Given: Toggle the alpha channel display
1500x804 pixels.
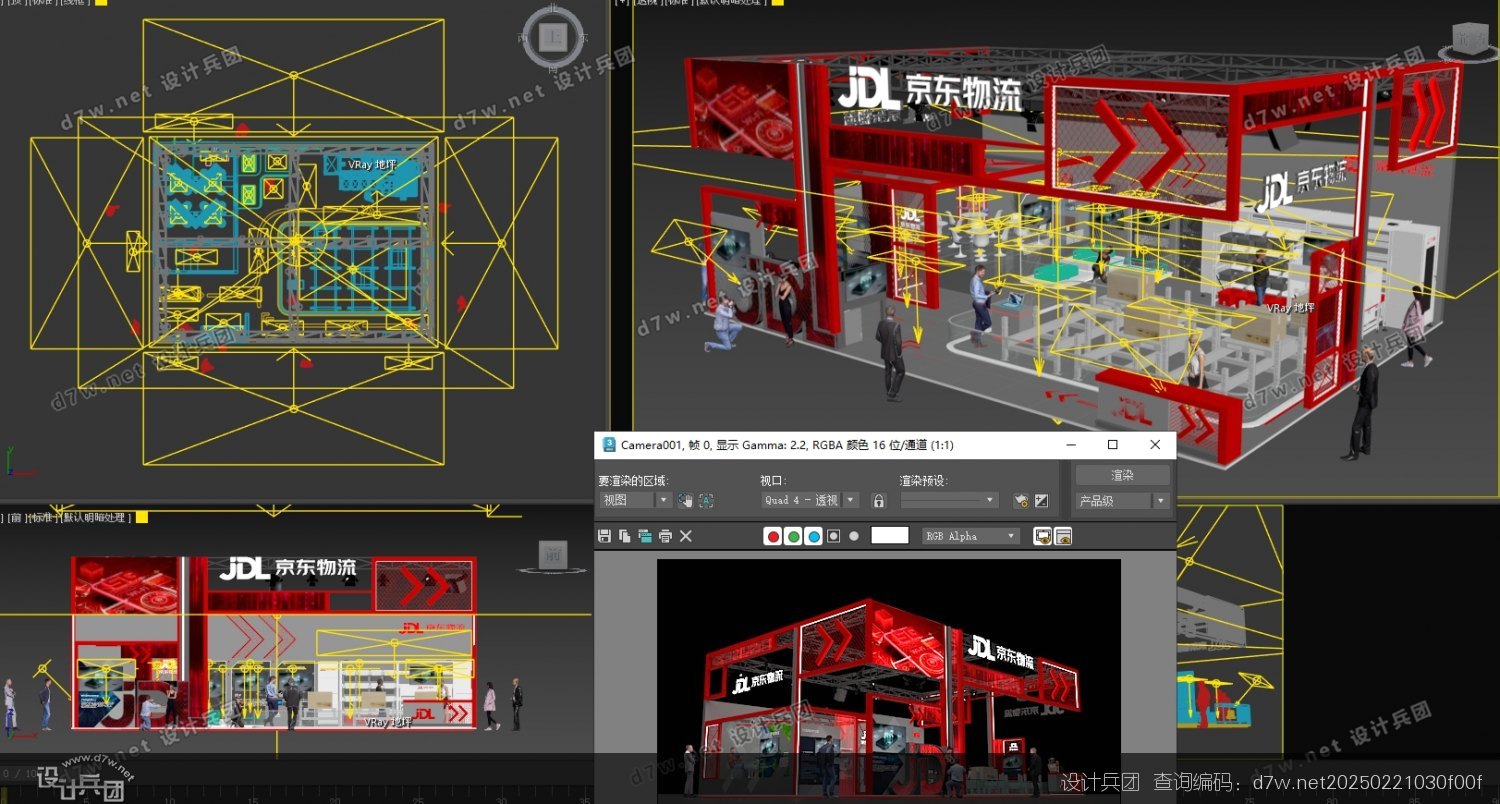Looking at the screenshot, I should [833, 536].
